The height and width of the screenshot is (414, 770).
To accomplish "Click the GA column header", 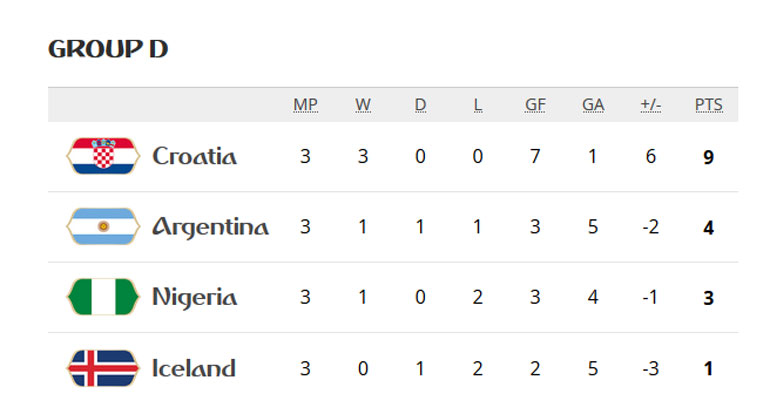I will click(593, 104).
